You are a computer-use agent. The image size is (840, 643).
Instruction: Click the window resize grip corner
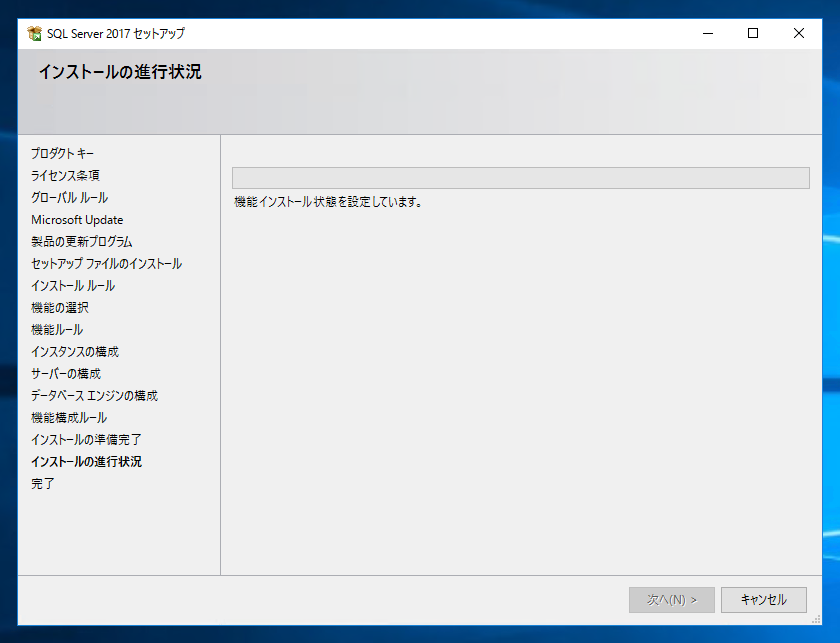click(816, 619)
